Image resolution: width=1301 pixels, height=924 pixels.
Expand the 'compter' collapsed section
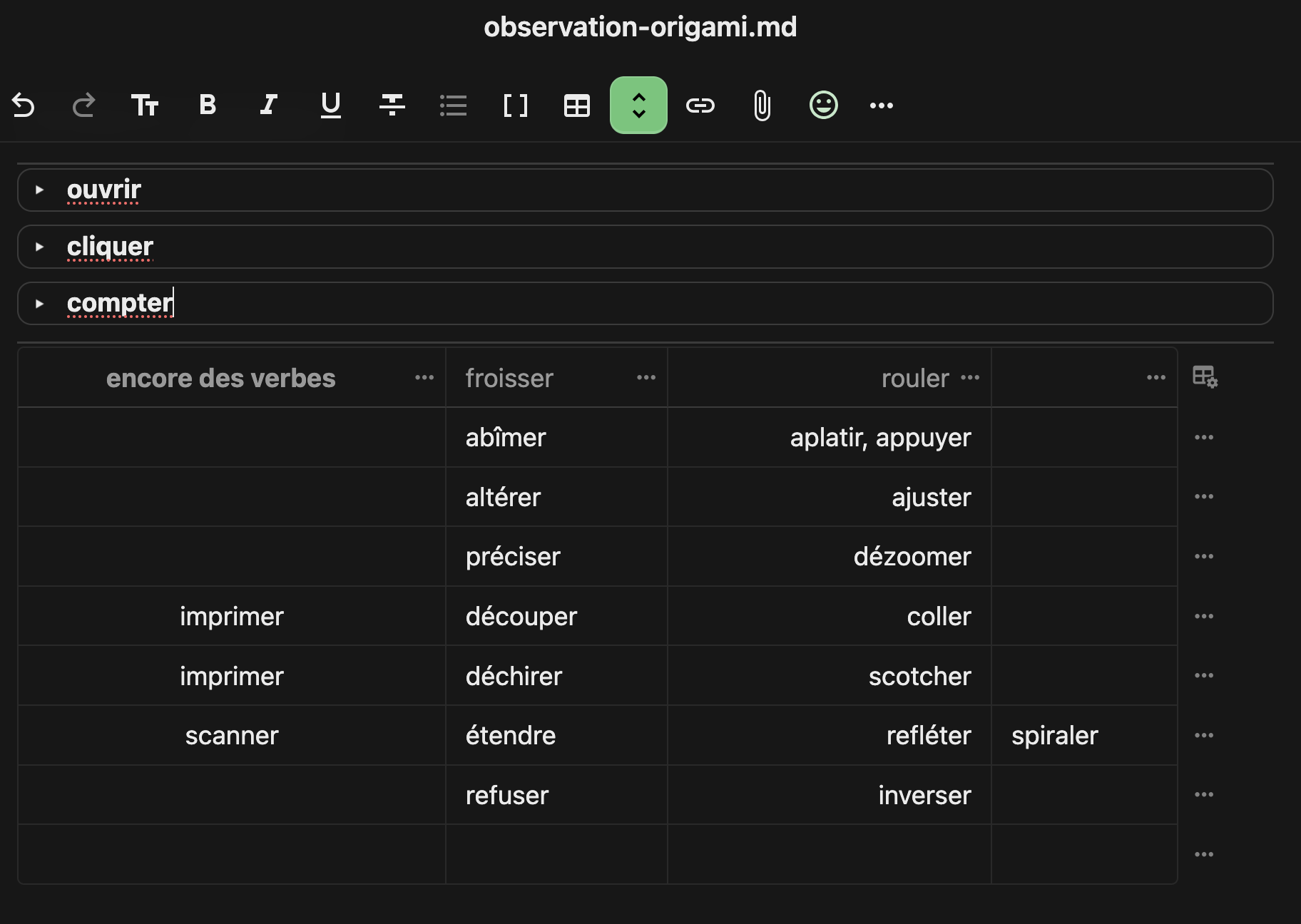pyautogui.click(x=40, y=304)
